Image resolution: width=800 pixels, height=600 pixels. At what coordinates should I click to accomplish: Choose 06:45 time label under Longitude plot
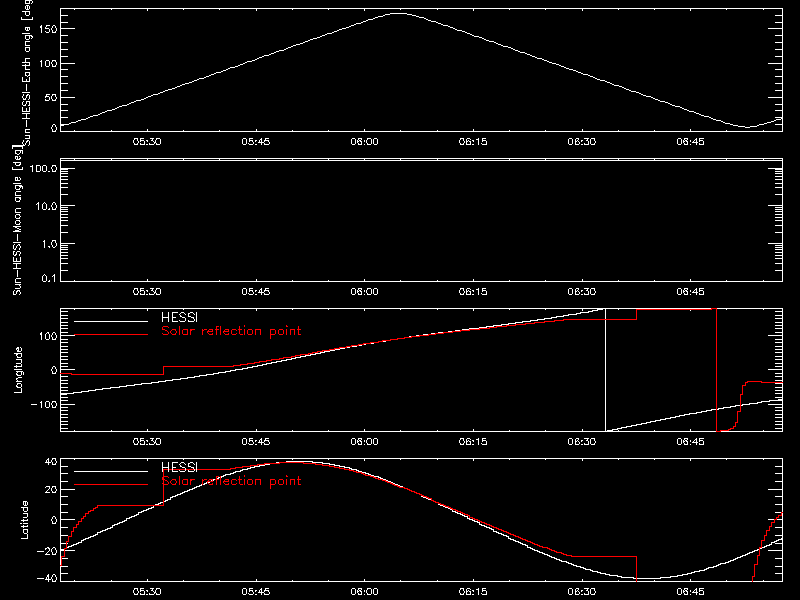[690, 442]
